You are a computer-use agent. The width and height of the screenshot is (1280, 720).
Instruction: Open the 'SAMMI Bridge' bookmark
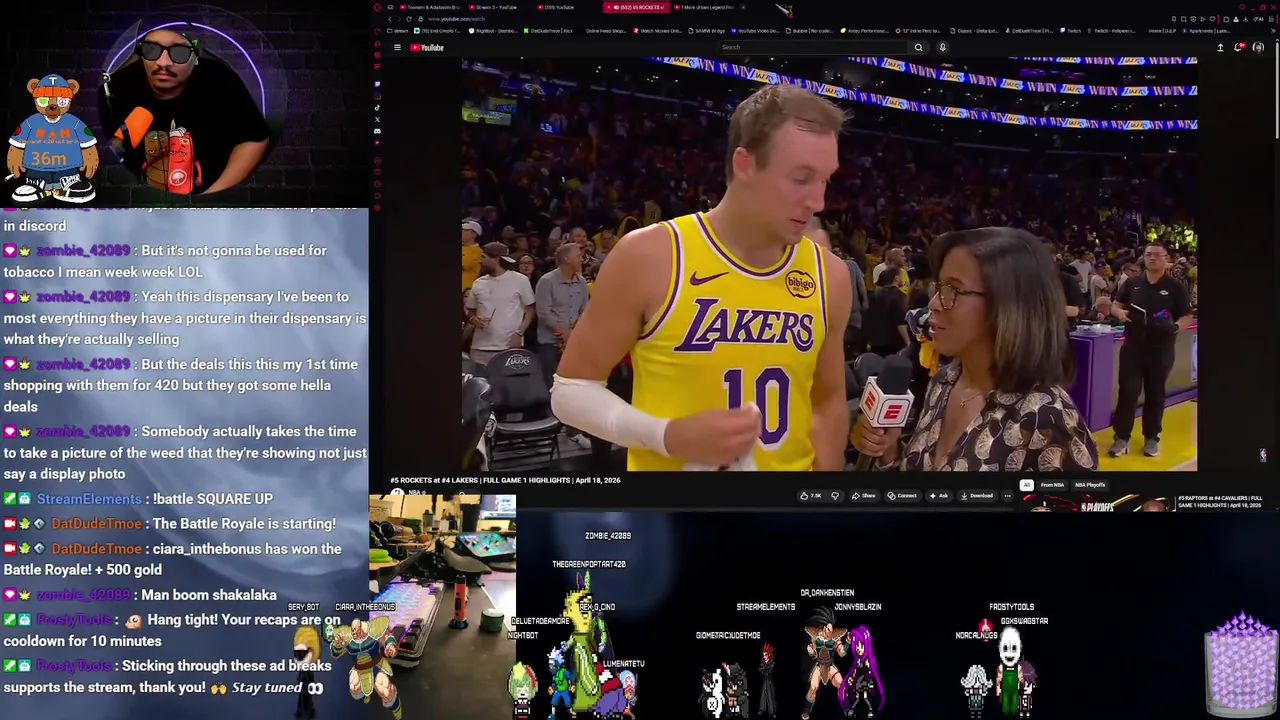pos(706,31)
